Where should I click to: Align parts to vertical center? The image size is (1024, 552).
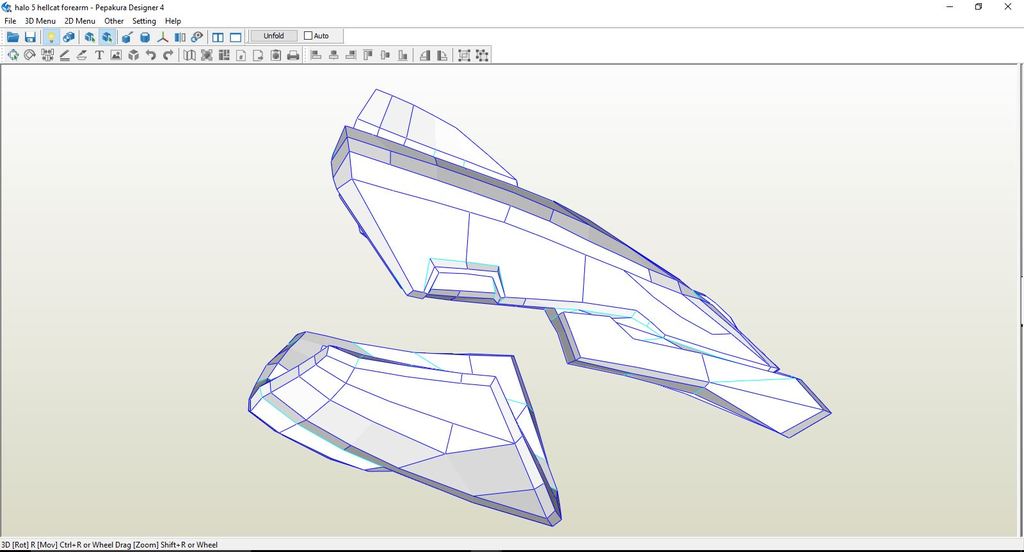pyautogui.click(x=385, y=56)
